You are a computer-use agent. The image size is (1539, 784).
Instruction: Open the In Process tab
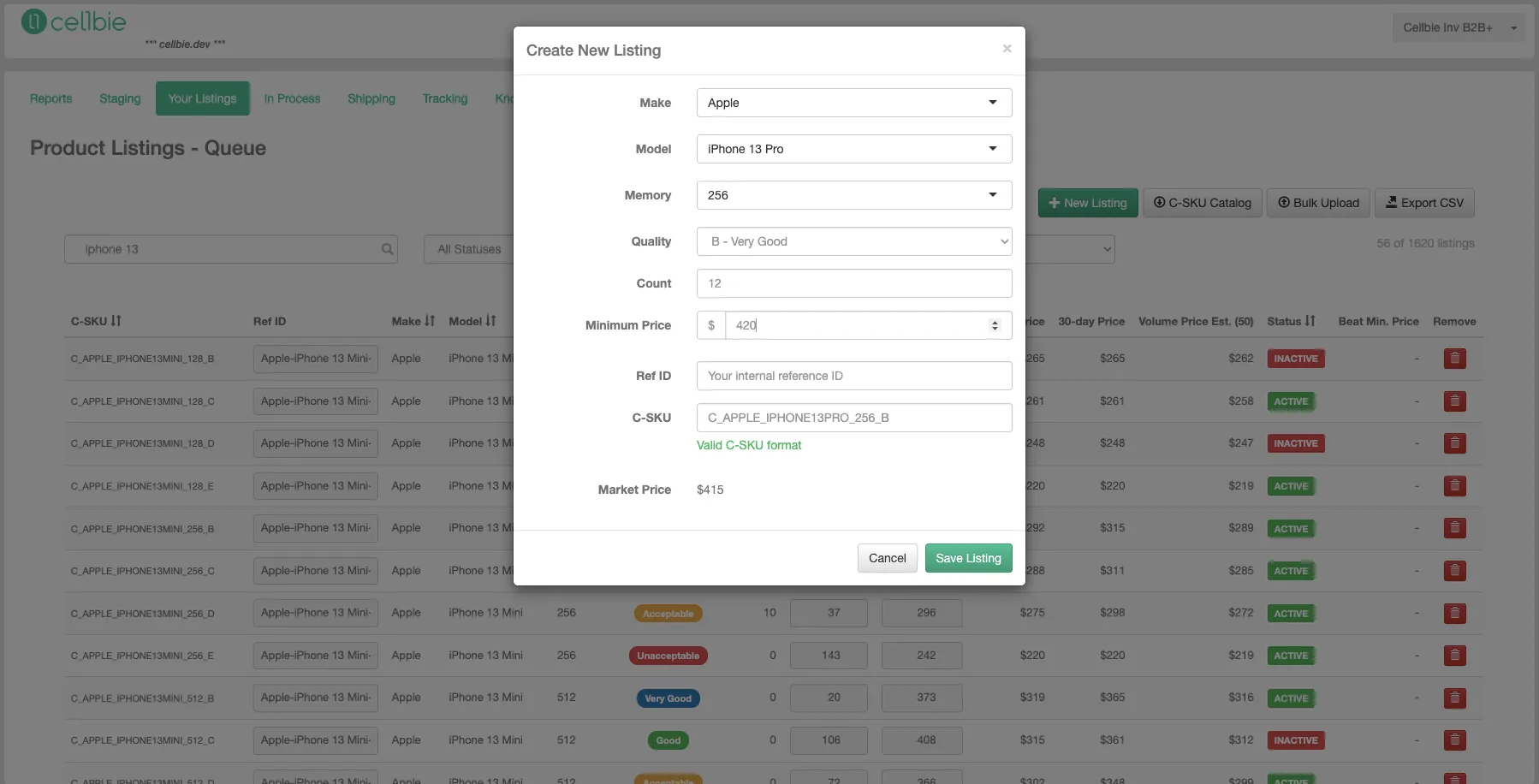(x=292, y=98)
